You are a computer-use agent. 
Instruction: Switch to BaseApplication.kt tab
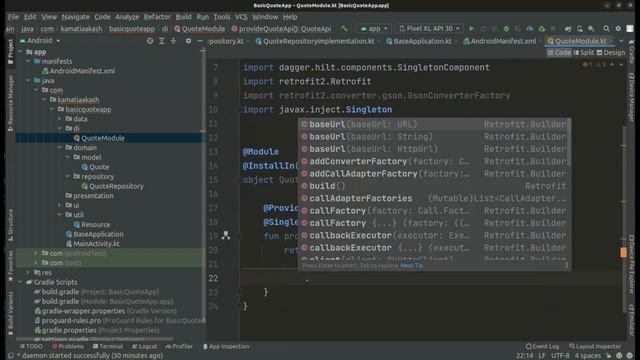[x=419, y=41]
